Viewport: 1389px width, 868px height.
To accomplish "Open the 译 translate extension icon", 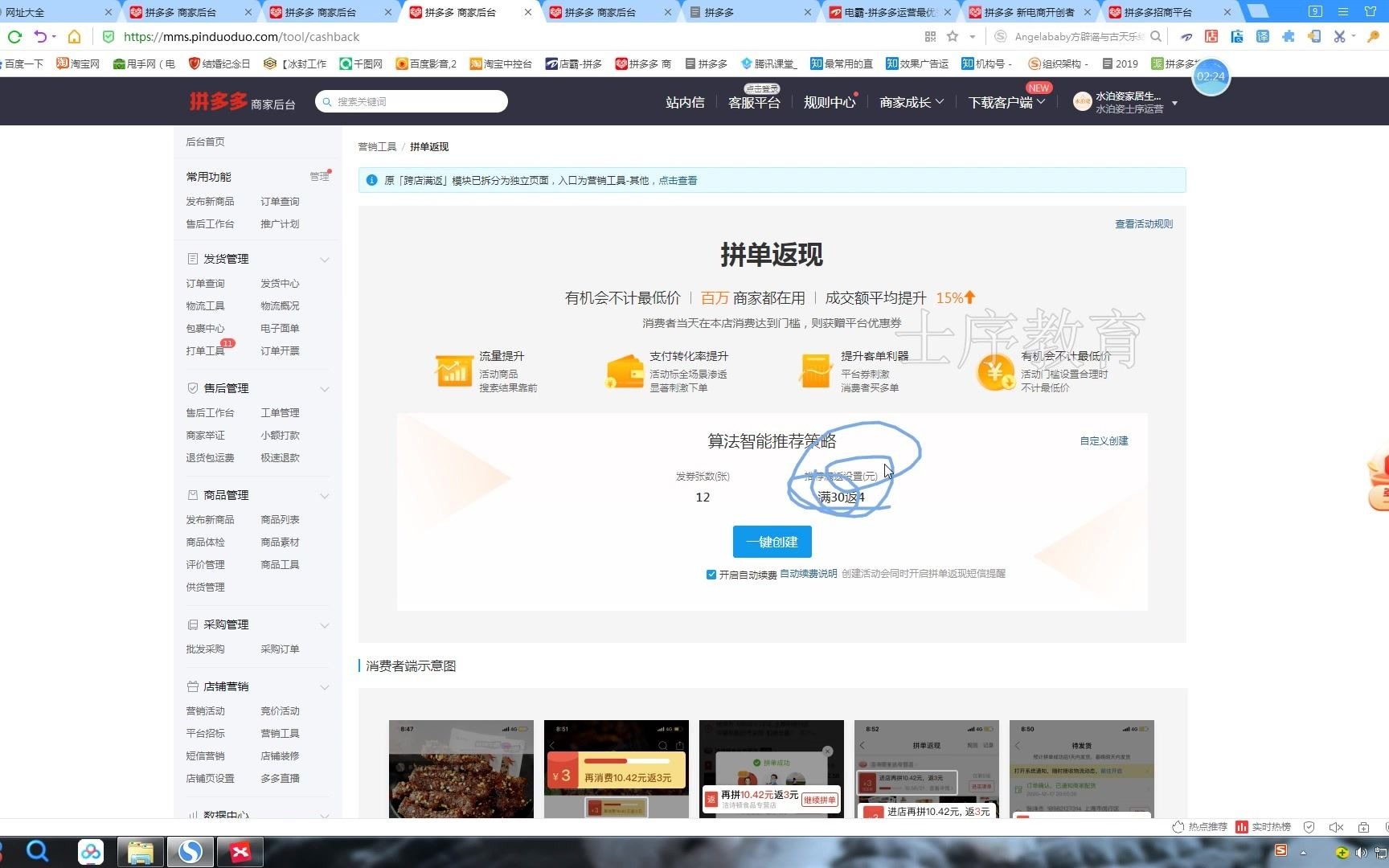I will [1263, 37].
